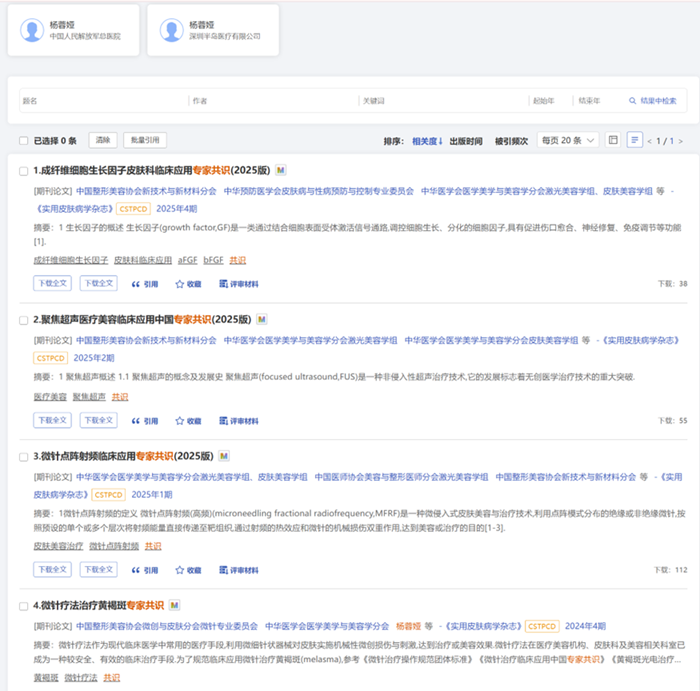This screenshot has height=691, width=700.
Task: Open 评审材料 review materials for result 1
Action: click(x=238, y=284)
